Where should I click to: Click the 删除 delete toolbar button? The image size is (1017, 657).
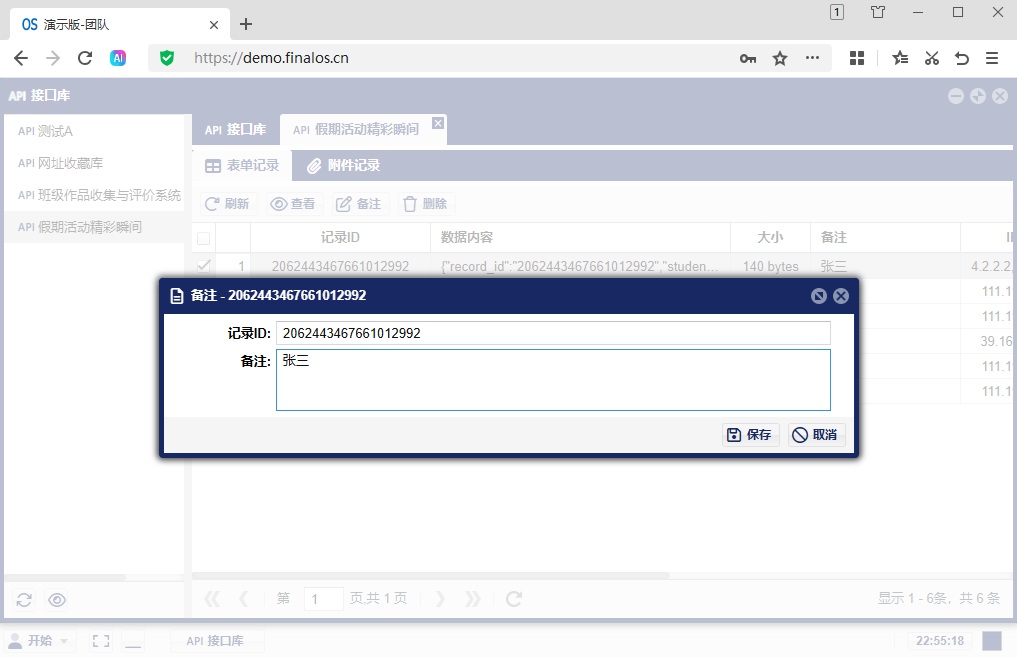click(x=425, y=204)
